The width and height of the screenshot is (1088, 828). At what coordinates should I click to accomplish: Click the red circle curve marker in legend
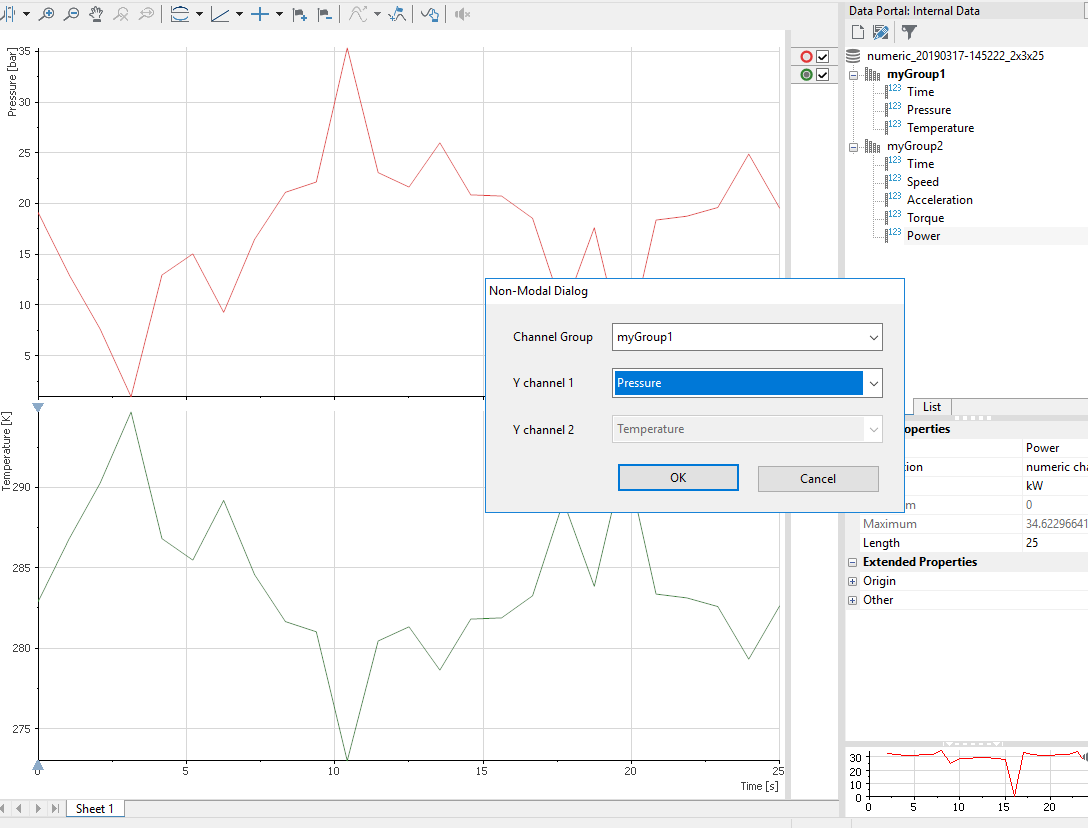[806, 57]
